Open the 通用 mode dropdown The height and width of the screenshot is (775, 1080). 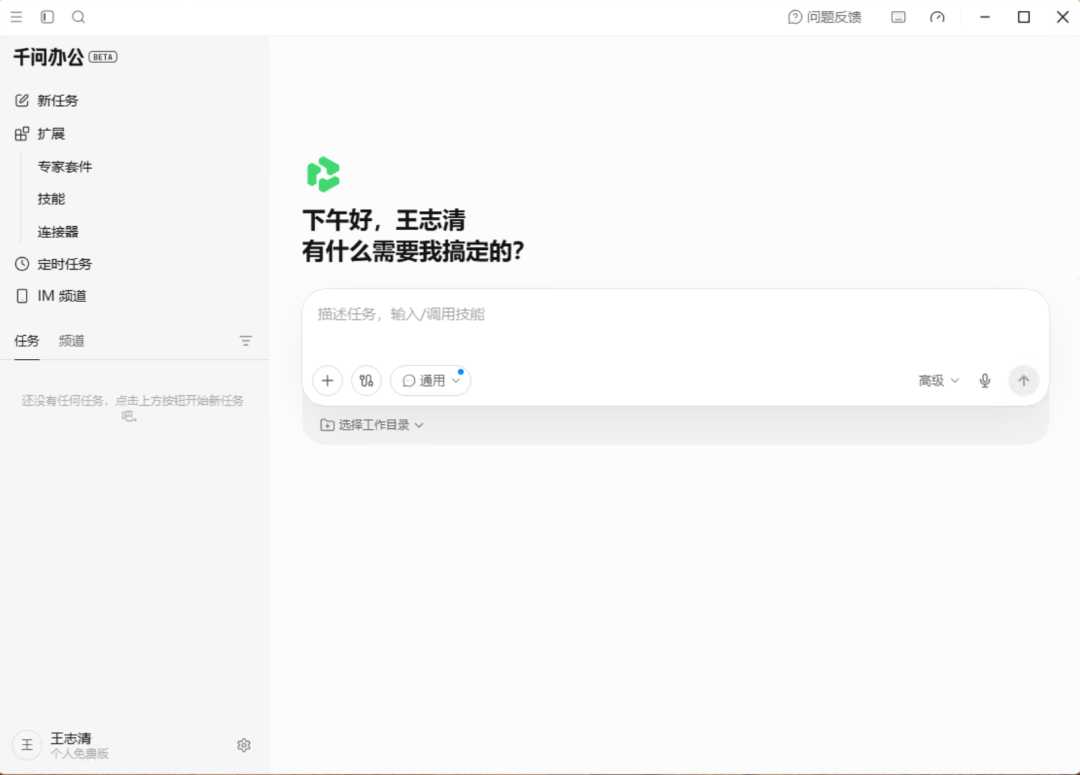(430, 380)
